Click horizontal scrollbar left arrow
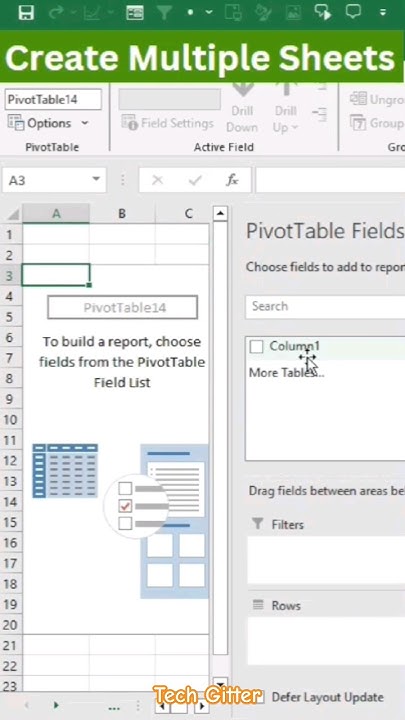 pos(161,707)
